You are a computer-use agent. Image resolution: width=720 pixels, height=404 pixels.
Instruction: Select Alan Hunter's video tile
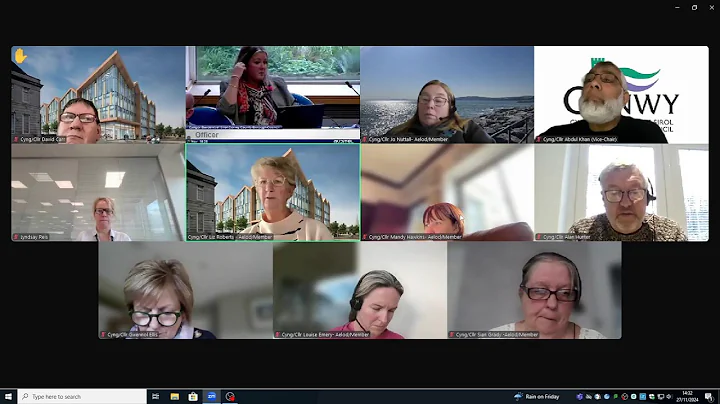(x=621, y=192)
